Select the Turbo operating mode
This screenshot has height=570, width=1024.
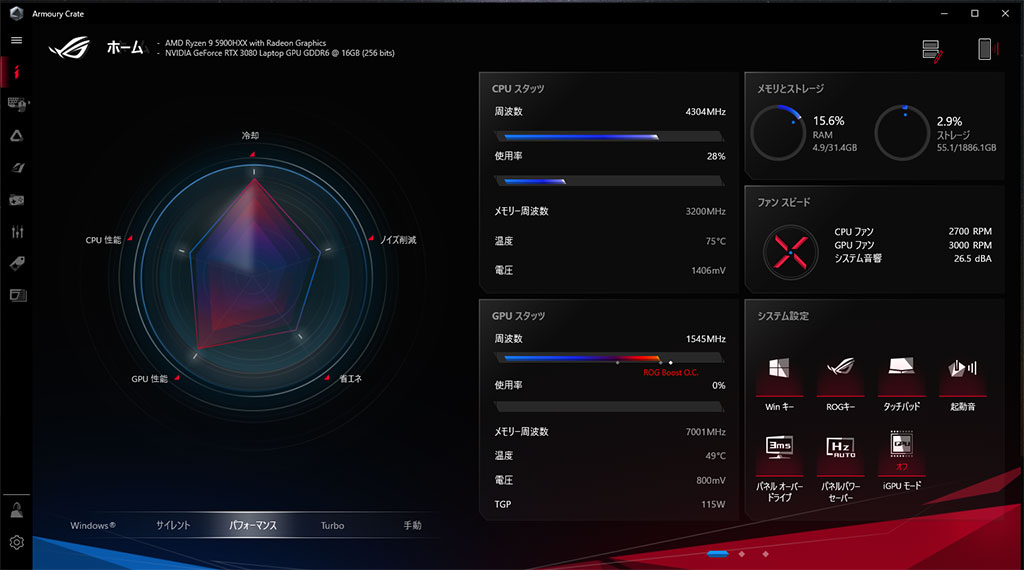coord(332,526)
